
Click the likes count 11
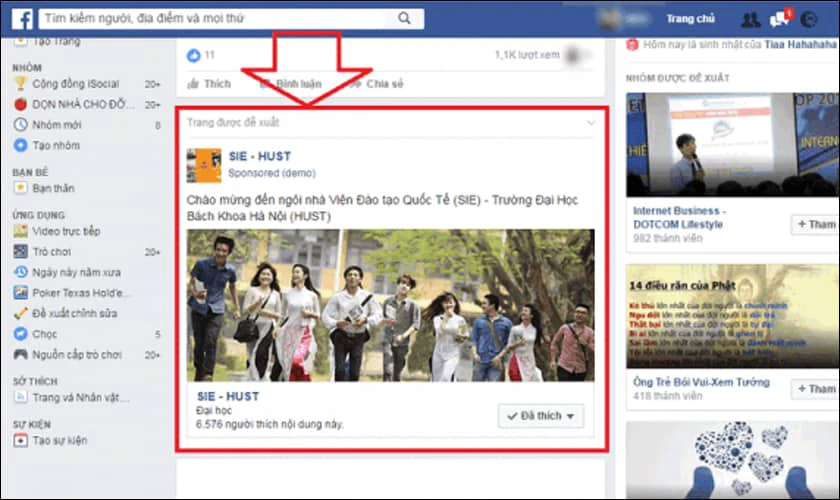click(209, 55)
